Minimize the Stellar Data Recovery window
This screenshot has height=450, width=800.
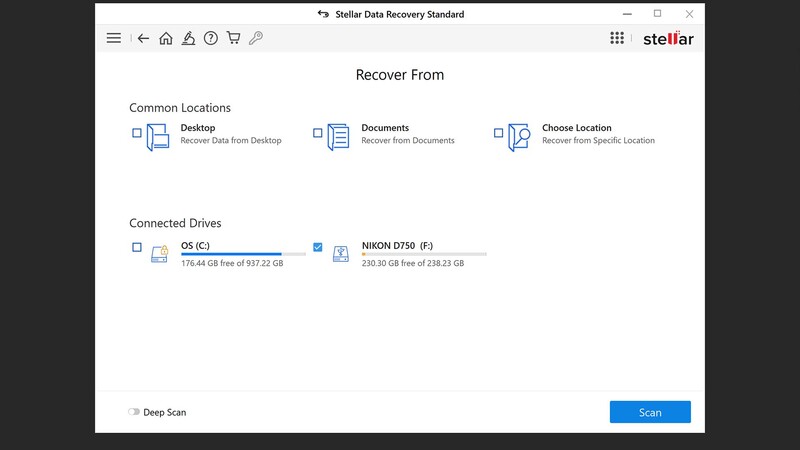tap(627, 14)
